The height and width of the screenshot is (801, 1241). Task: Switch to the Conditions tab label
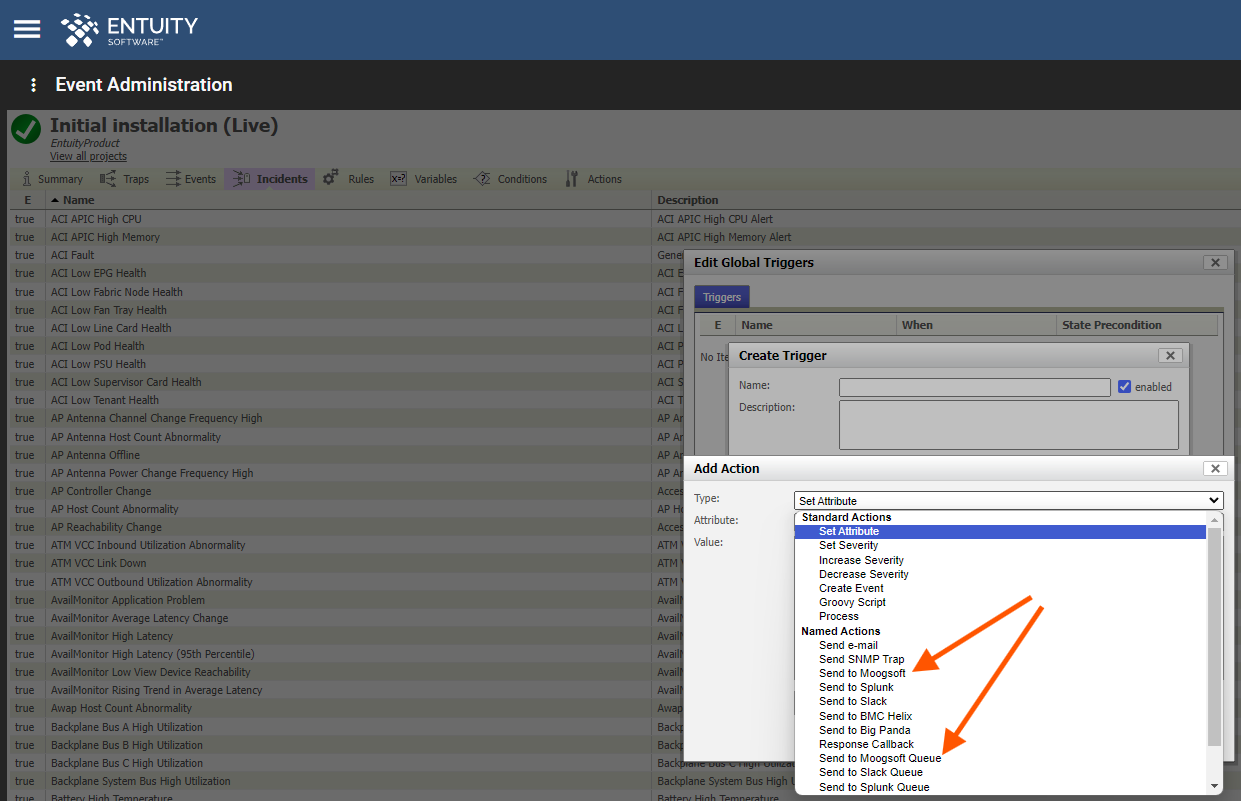(522, 179)
